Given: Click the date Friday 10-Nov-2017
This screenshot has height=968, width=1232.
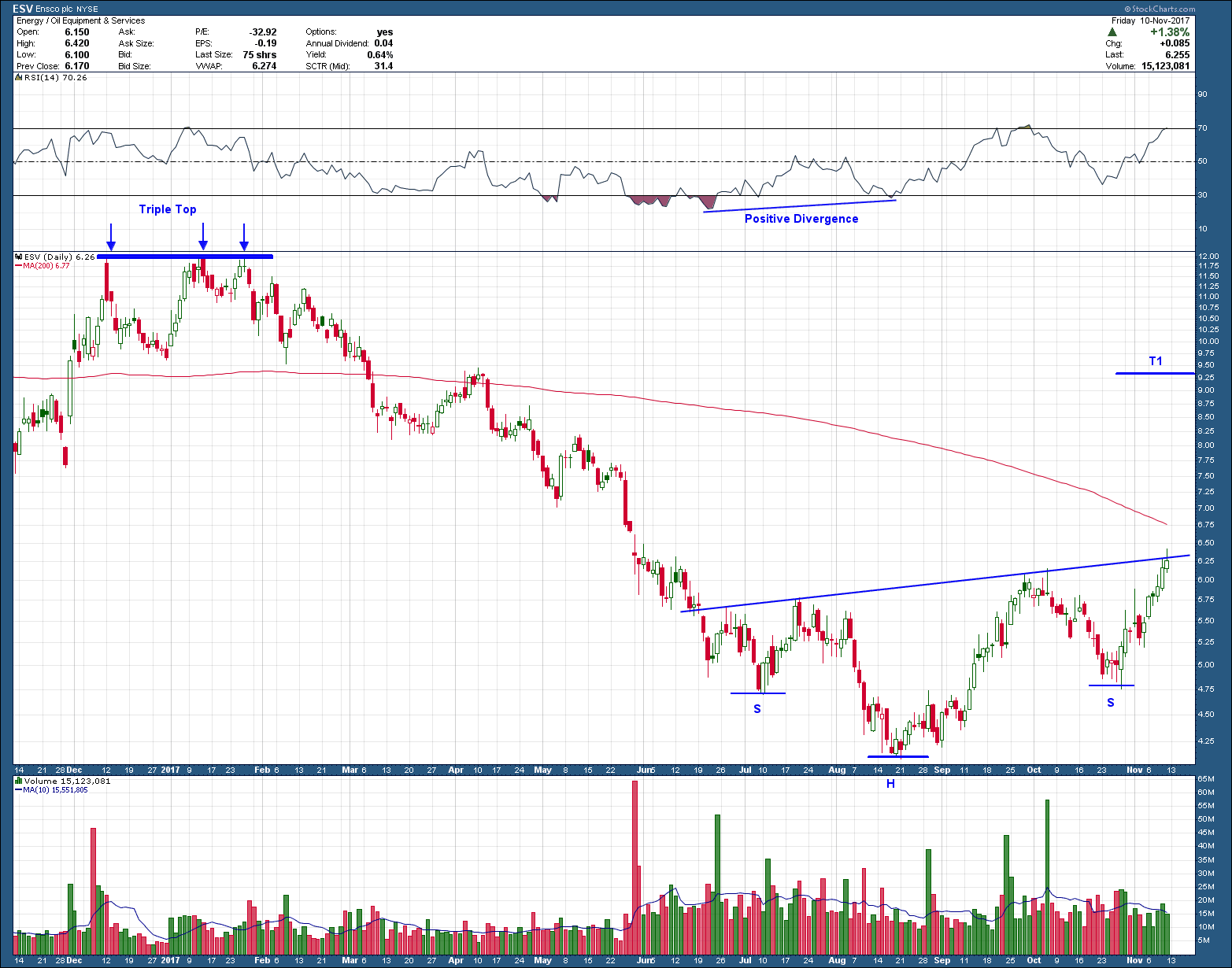Looking at the screenshot, I should click(x=1151, y=20).
